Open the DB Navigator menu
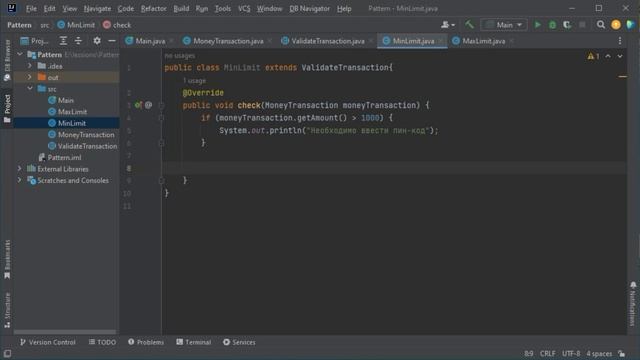640x360 pixels. click(x=309, y=9)
